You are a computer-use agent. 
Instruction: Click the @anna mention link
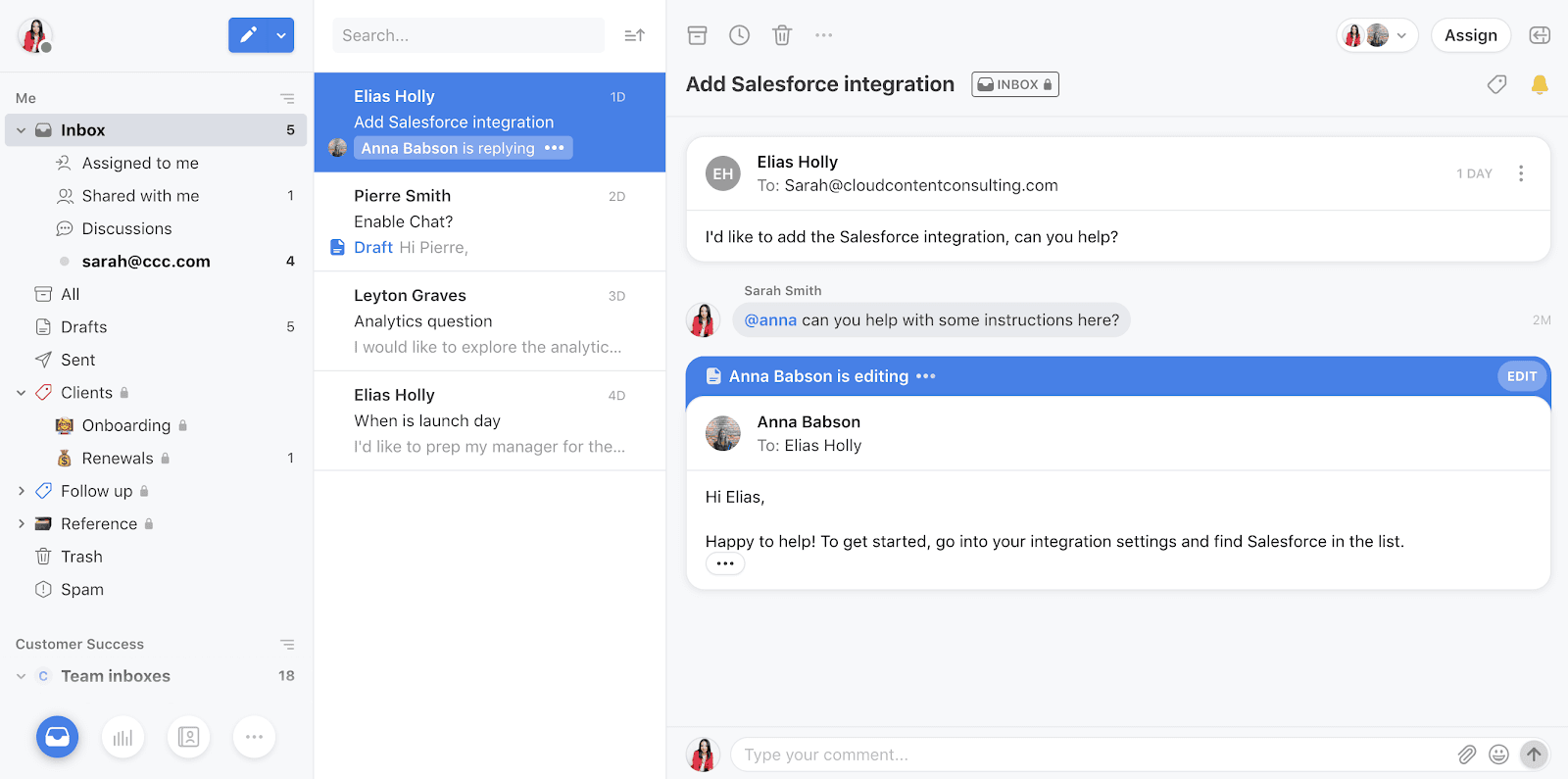[770, 320]
